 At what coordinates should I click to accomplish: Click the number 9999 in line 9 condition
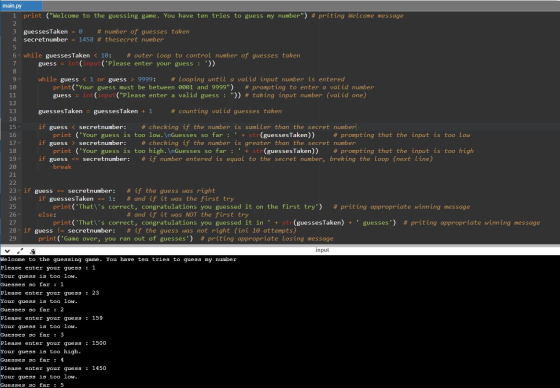click(145, 79)
